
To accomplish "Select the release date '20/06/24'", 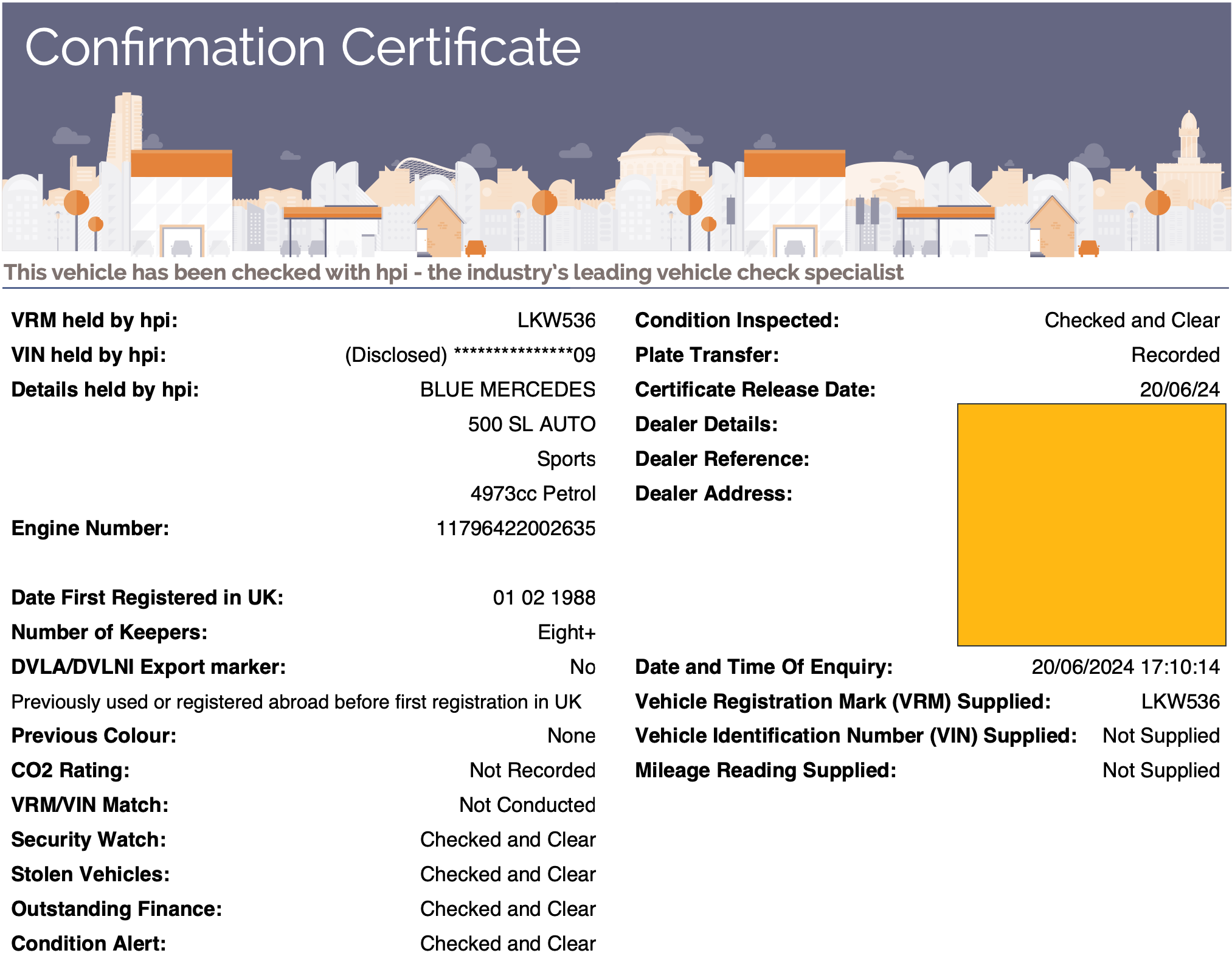I will [x=1180, y=390].
